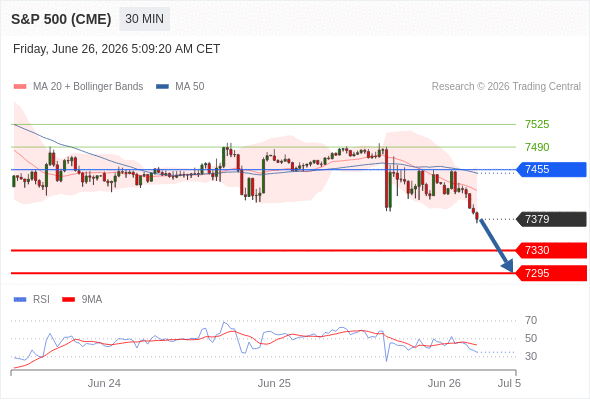Select the 7330 support price tag
This screenshot has height=400, width=590.
pyautogui.click(x=551, y=250)
